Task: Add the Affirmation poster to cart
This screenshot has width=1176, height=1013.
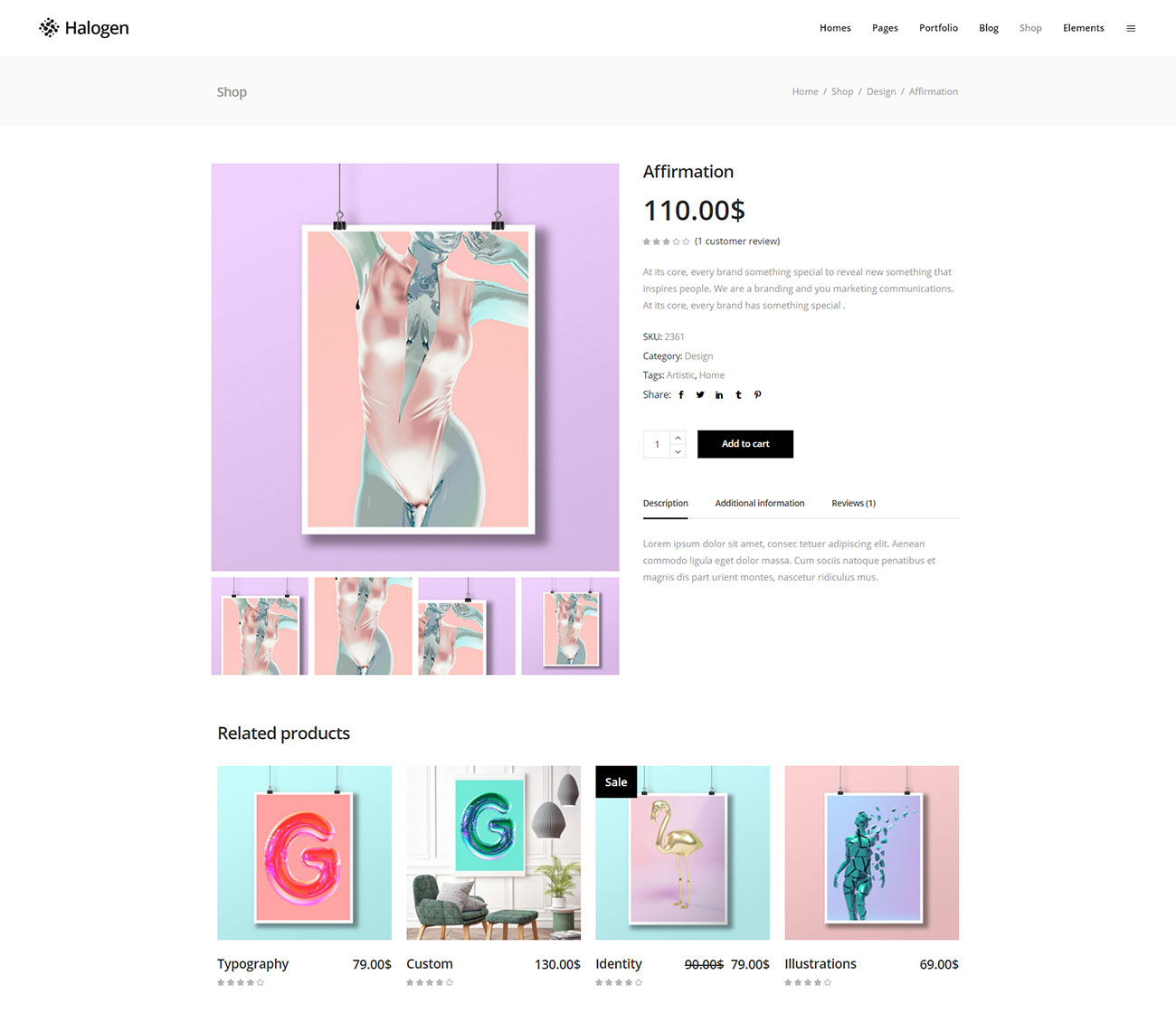Action: click(x=745, y=444)
